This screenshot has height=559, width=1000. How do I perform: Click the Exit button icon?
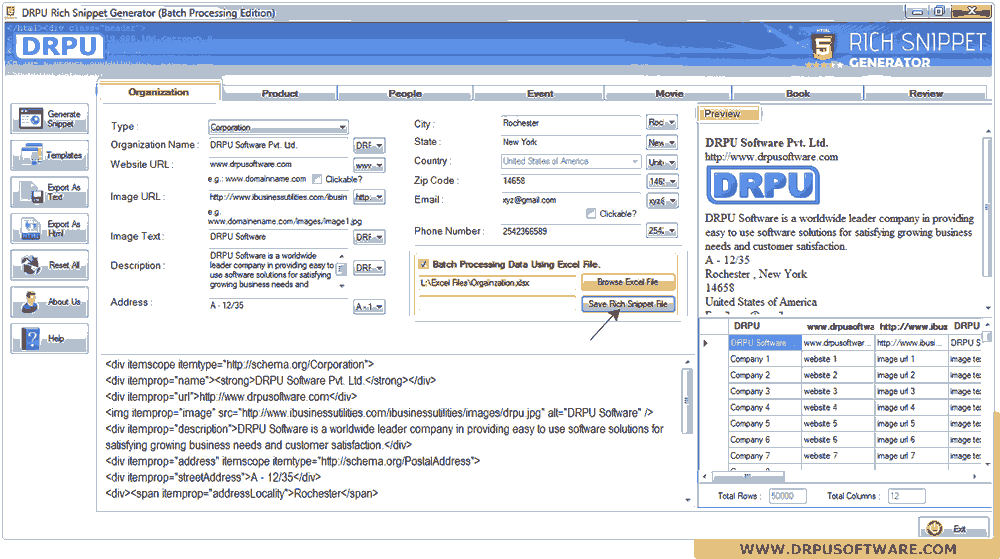[935, 528]
